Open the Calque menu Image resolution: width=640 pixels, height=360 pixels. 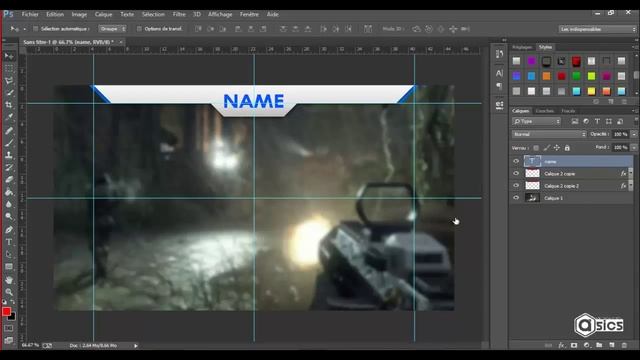[103, 14]
